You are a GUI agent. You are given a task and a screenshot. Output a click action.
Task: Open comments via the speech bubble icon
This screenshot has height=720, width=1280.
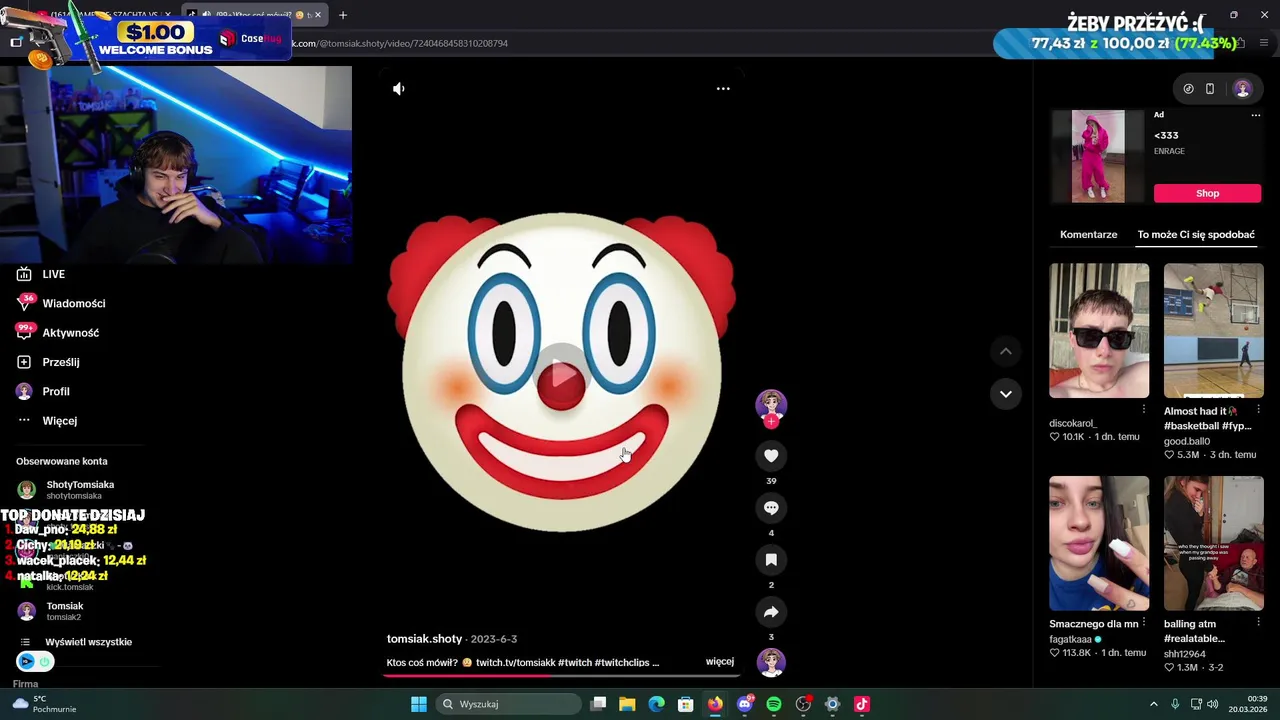[x=771, y=508]
